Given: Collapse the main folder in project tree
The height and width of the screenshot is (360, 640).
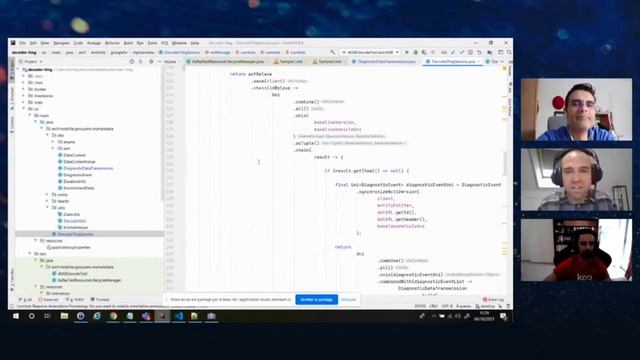Looking at the screenshot, I should 30,116.
